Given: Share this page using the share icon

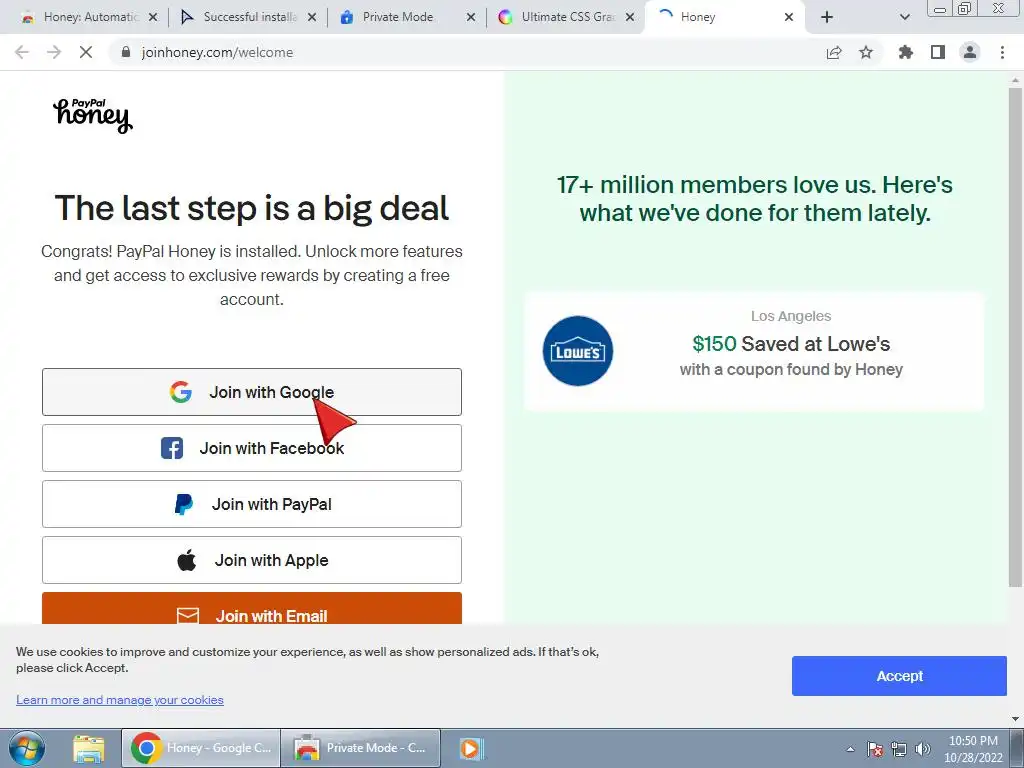Looking at the screenshot, I should click(834, 52).
